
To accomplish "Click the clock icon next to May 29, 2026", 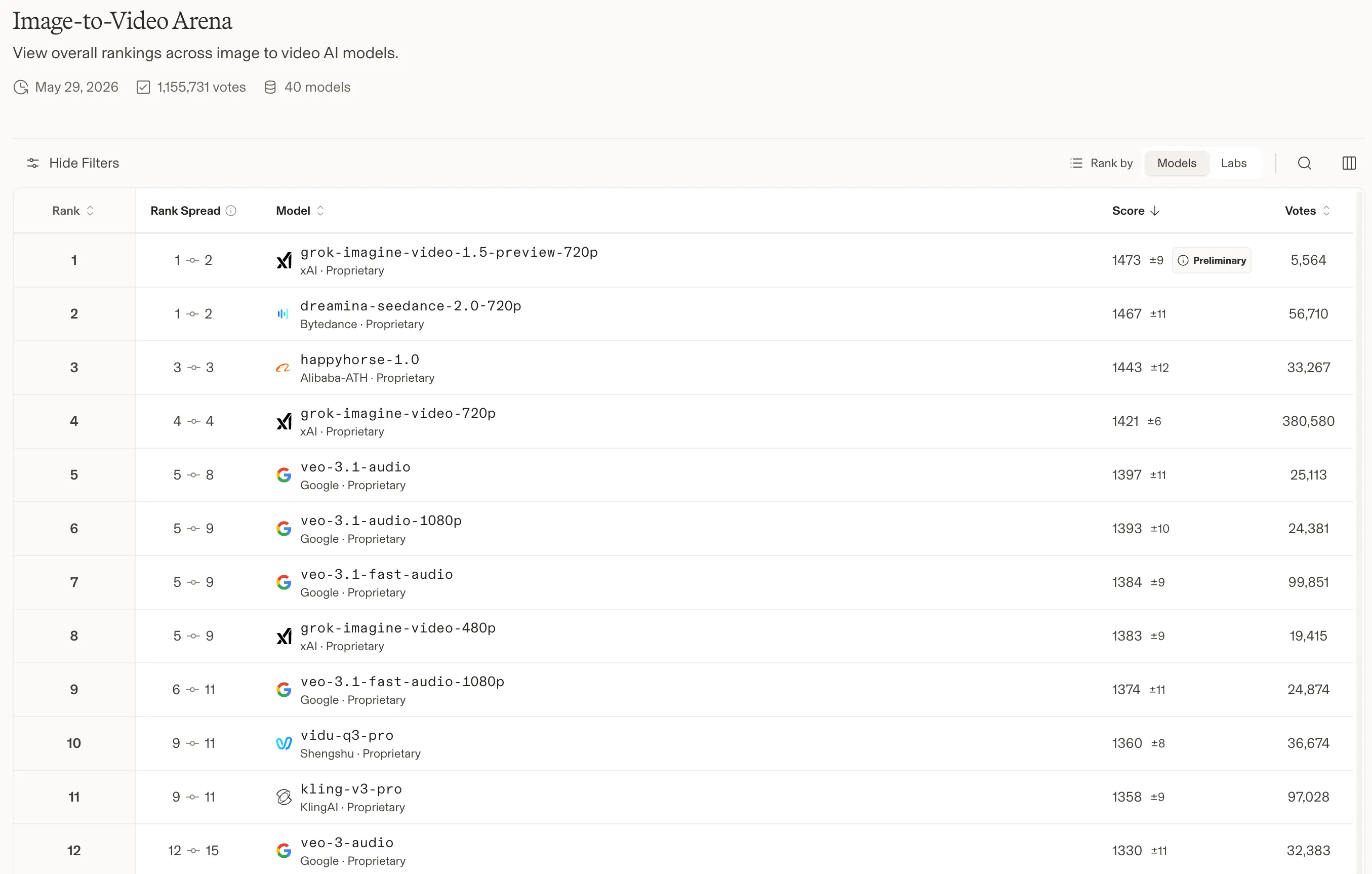I will click(21, 87).
